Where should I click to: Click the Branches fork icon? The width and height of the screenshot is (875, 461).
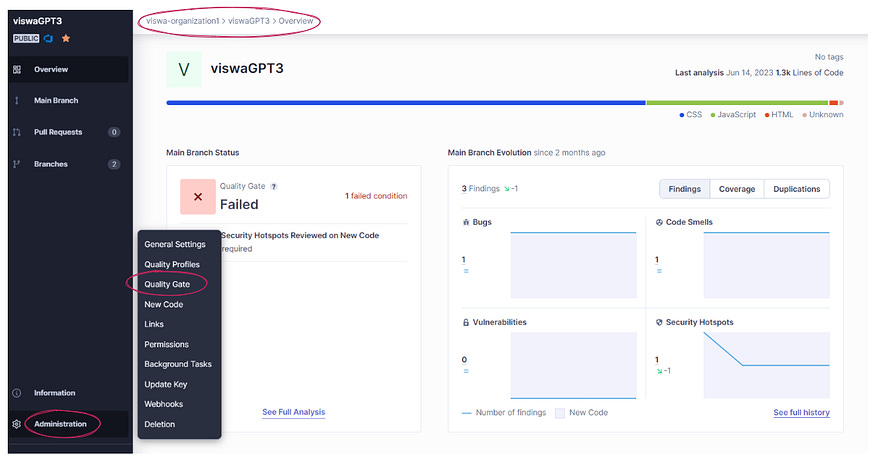(17, 164)
